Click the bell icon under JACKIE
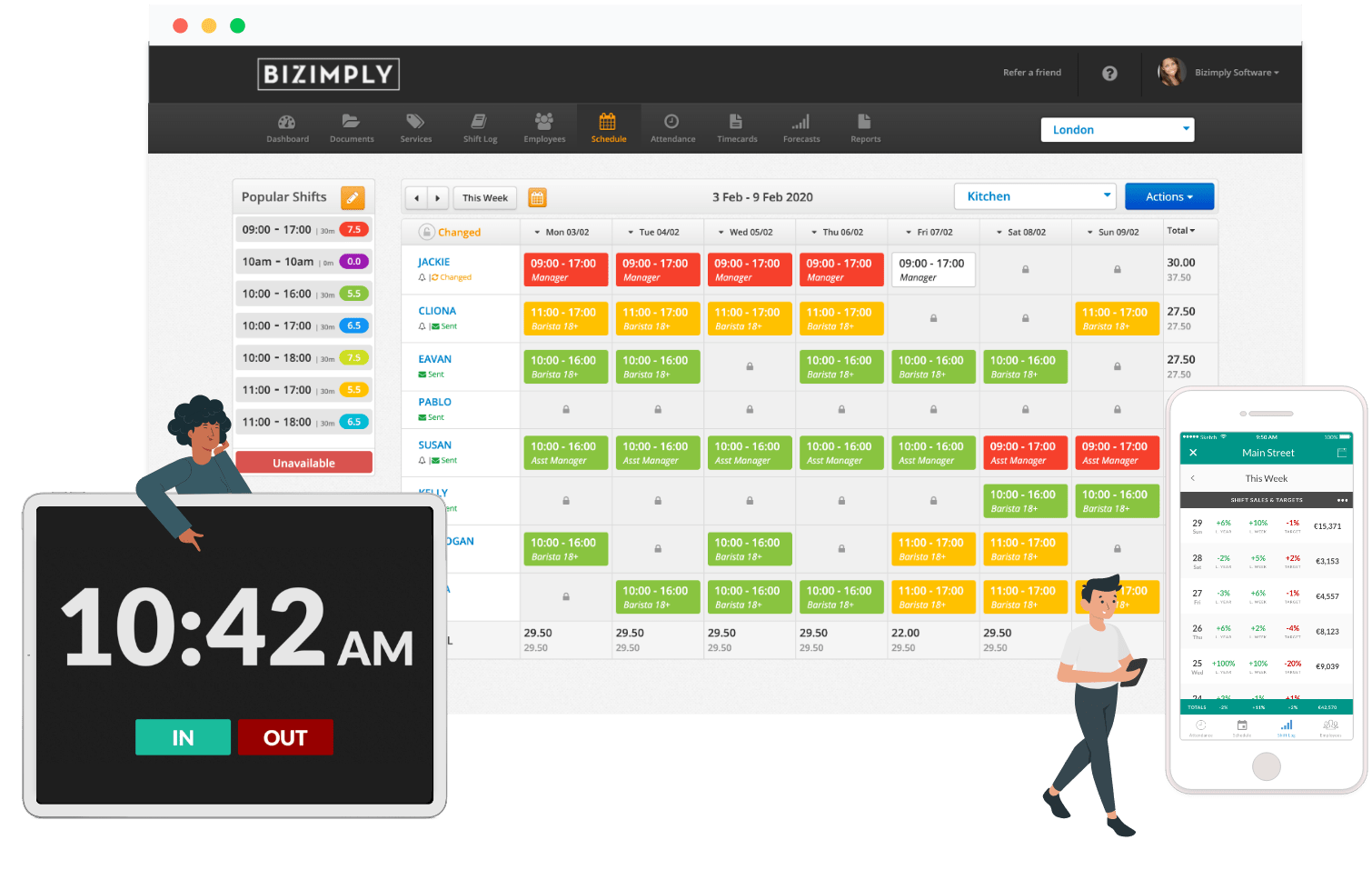 [422, 277]
